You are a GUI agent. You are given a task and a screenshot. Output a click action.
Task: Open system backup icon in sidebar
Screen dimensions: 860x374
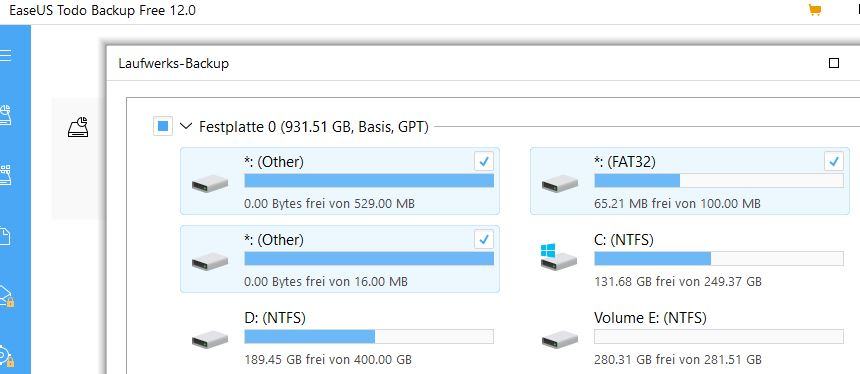click(x=5, y=174)
